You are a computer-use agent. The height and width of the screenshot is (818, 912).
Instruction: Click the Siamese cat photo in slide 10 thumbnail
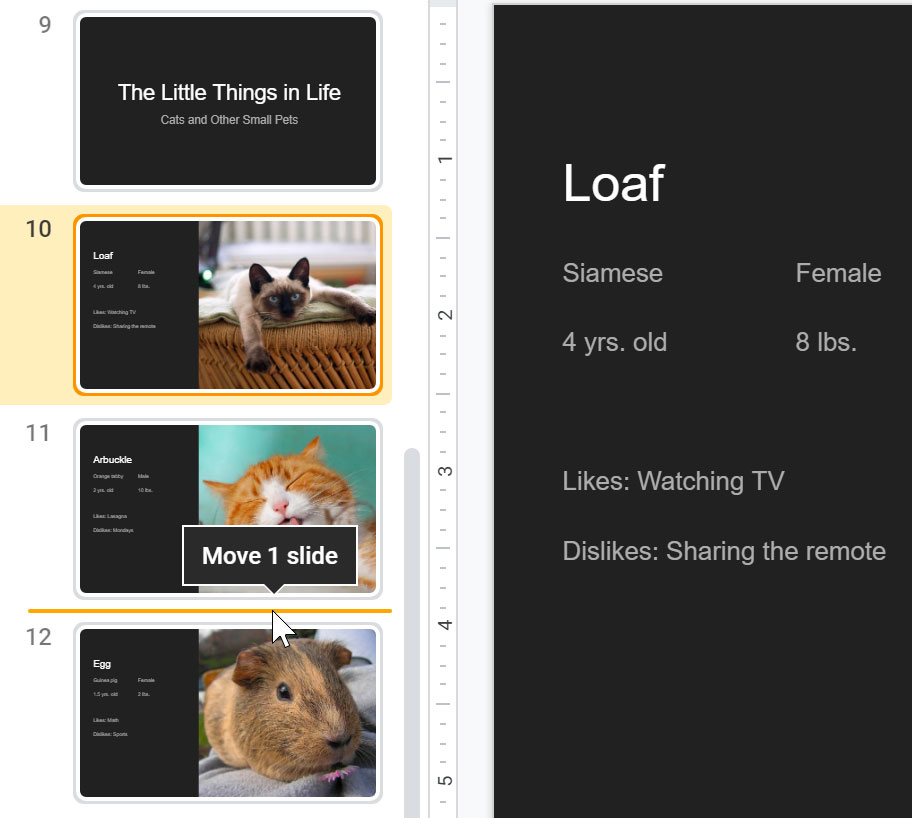[288, 304]
